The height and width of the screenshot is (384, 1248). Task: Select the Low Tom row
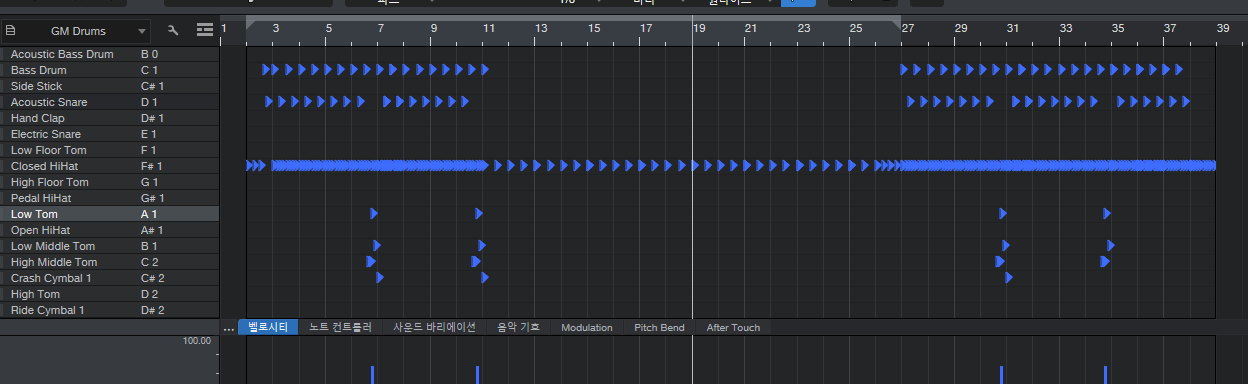pos(110,214)
